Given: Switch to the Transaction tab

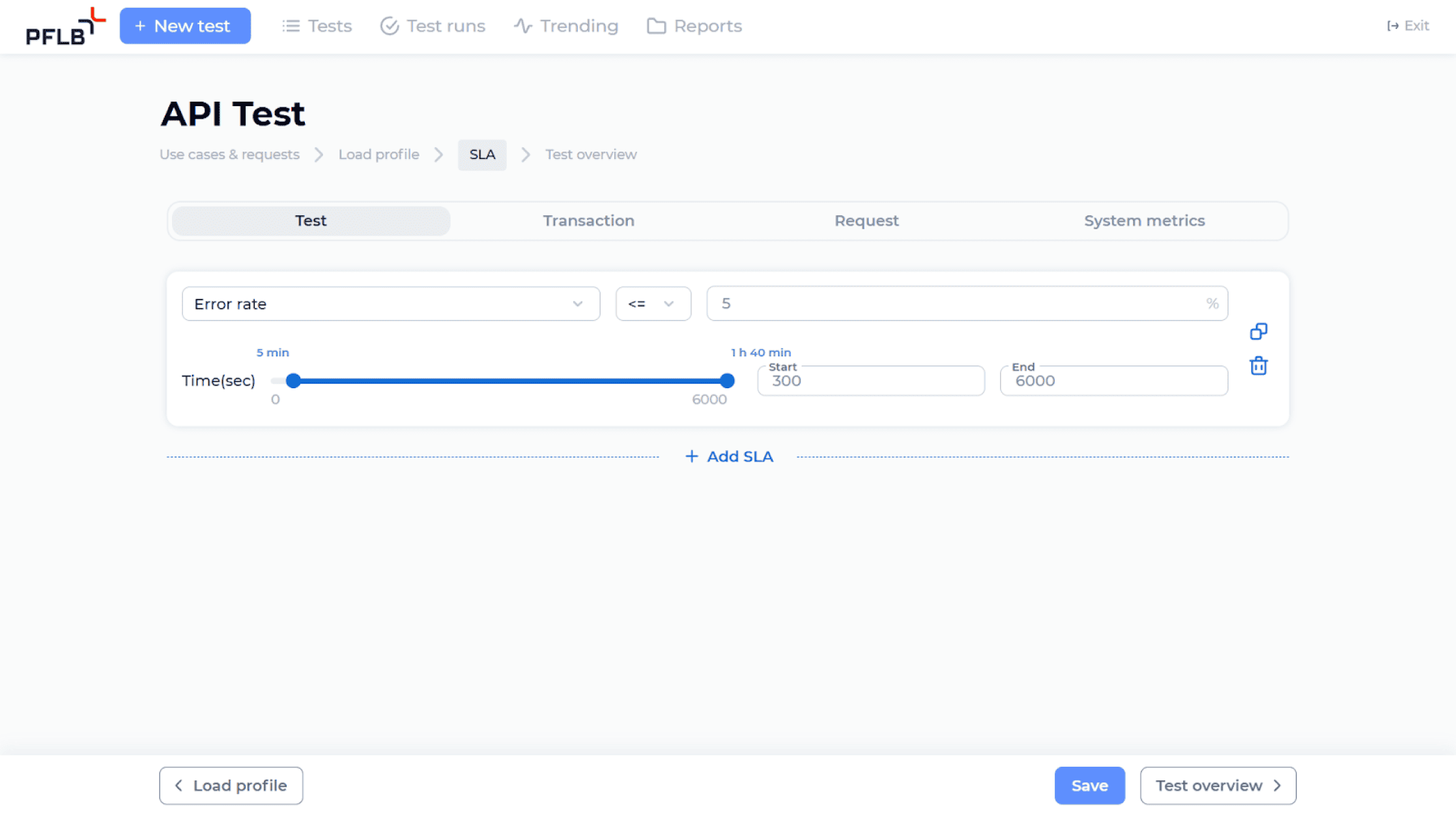Looking at the screenshot, I should pos(589,220).
